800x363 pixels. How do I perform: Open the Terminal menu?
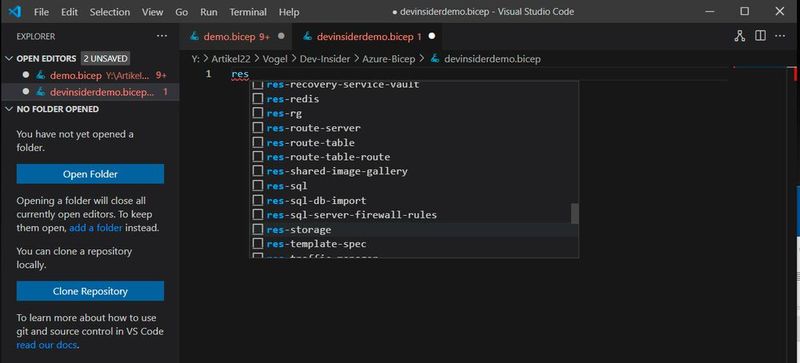[x=248, y=12]
